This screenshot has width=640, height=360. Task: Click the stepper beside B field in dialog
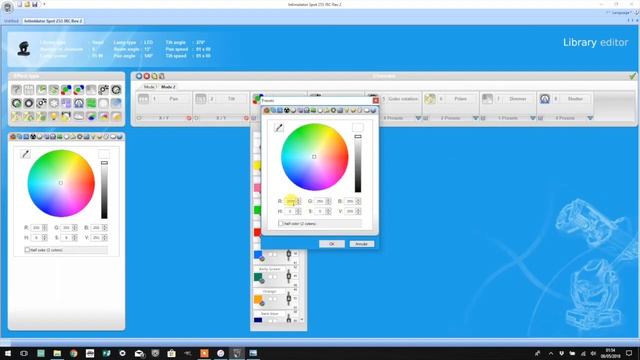tap(358, 201)
